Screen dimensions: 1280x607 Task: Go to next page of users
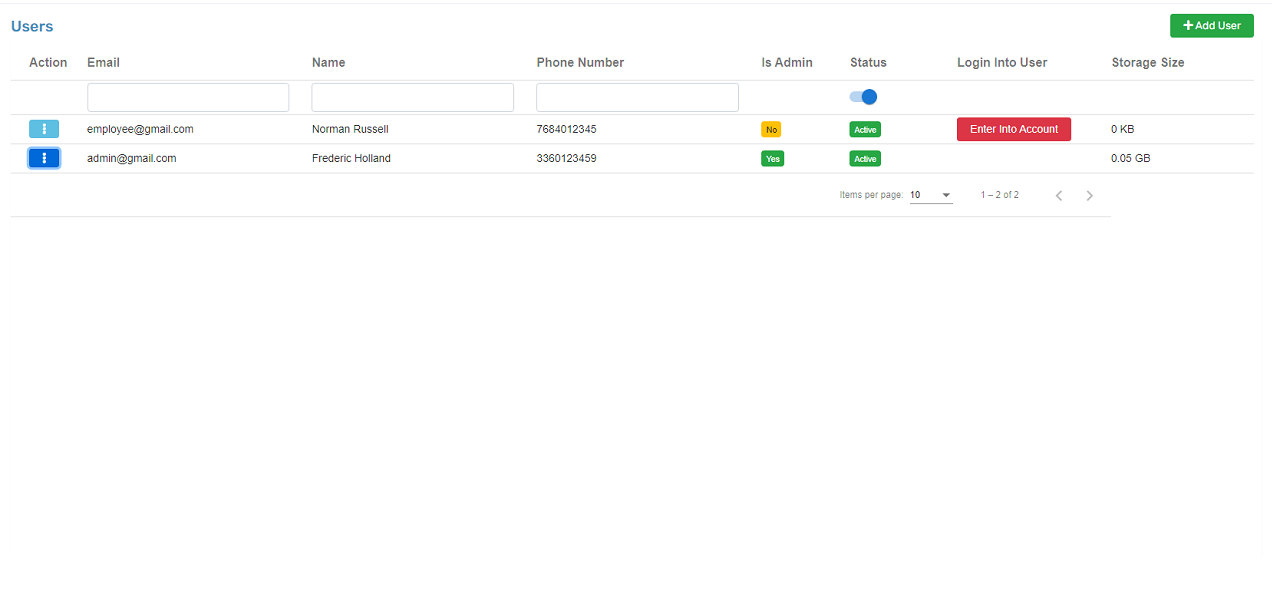click(1090, 196)
